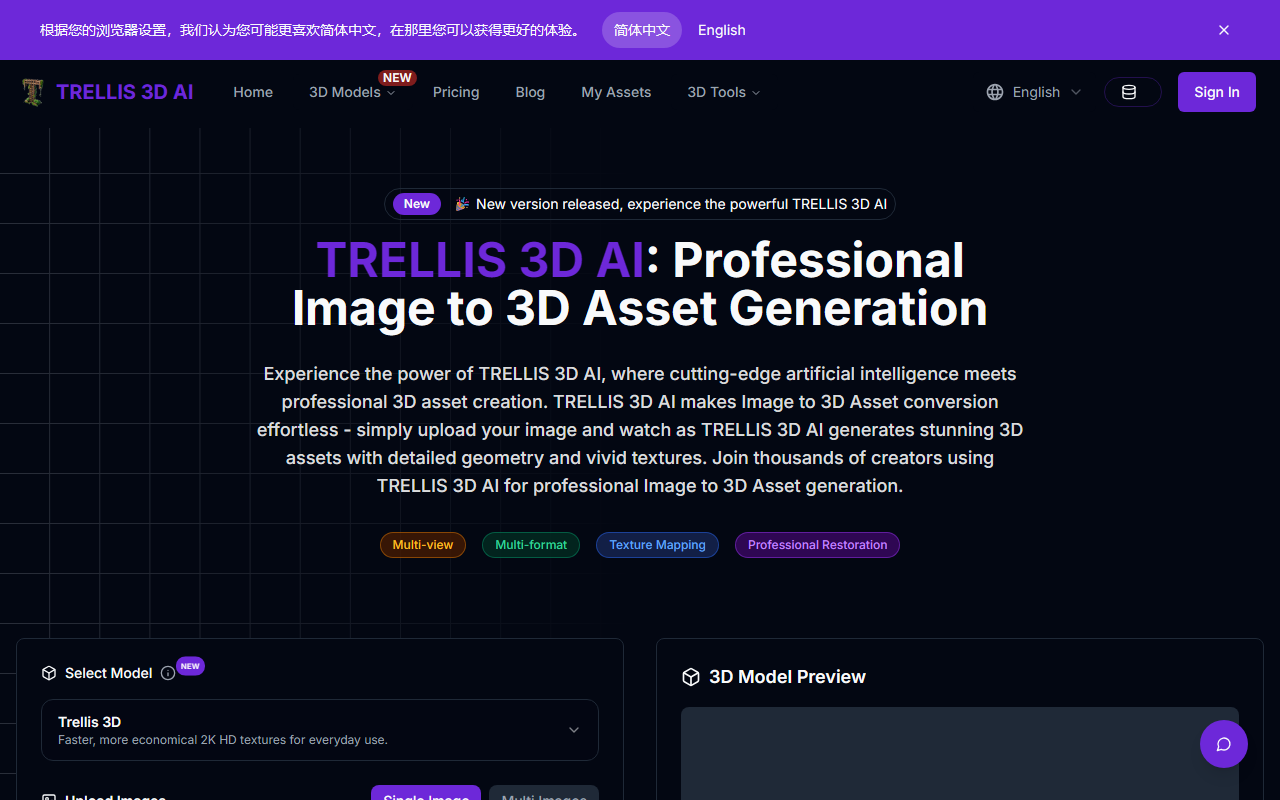Open the chat support bubble
This screenshot has width=1280, height=800.
point(1224,744)
